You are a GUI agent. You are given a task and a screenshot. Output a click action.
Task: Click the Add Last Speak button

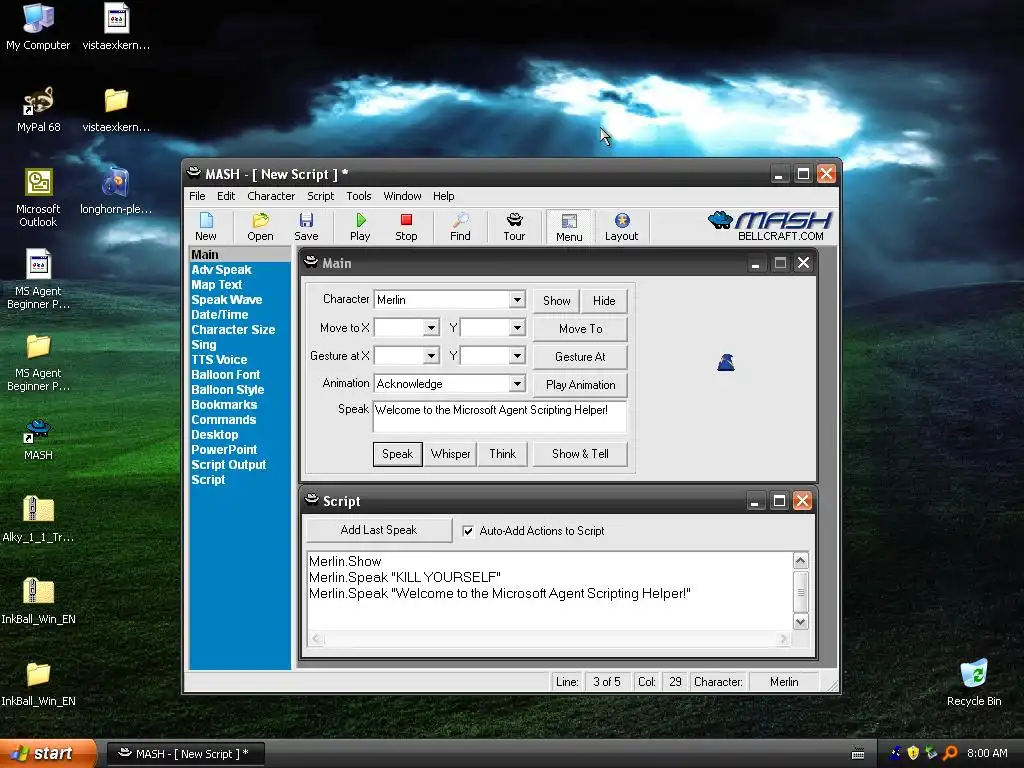click(x=379, y=530)
